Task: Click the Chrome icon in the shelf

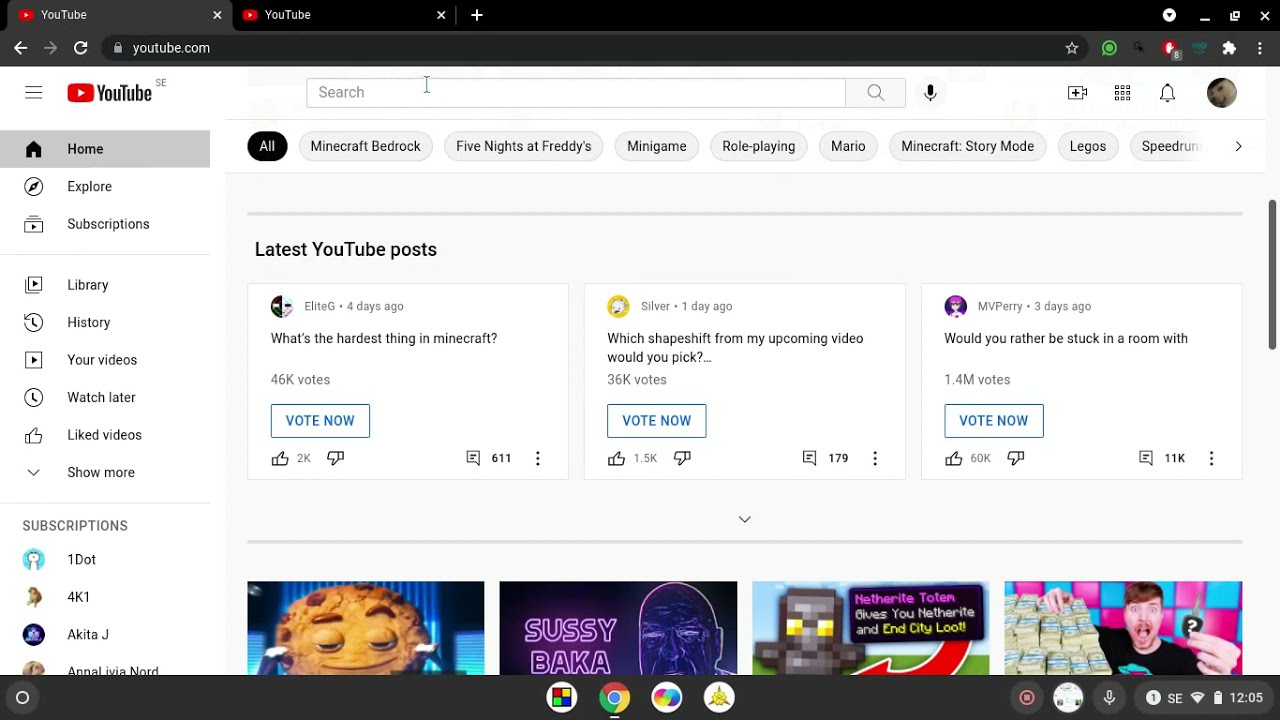Action: point(614,697)
